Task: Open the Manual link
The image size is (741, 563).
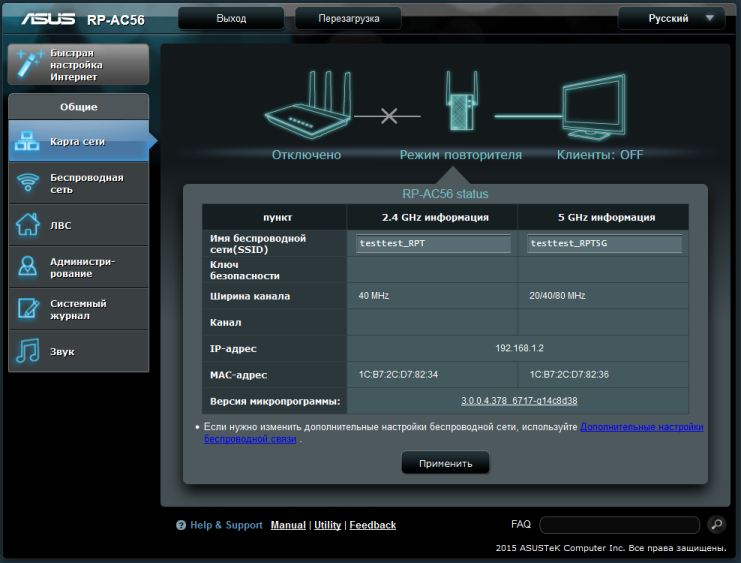Action: 288,525
